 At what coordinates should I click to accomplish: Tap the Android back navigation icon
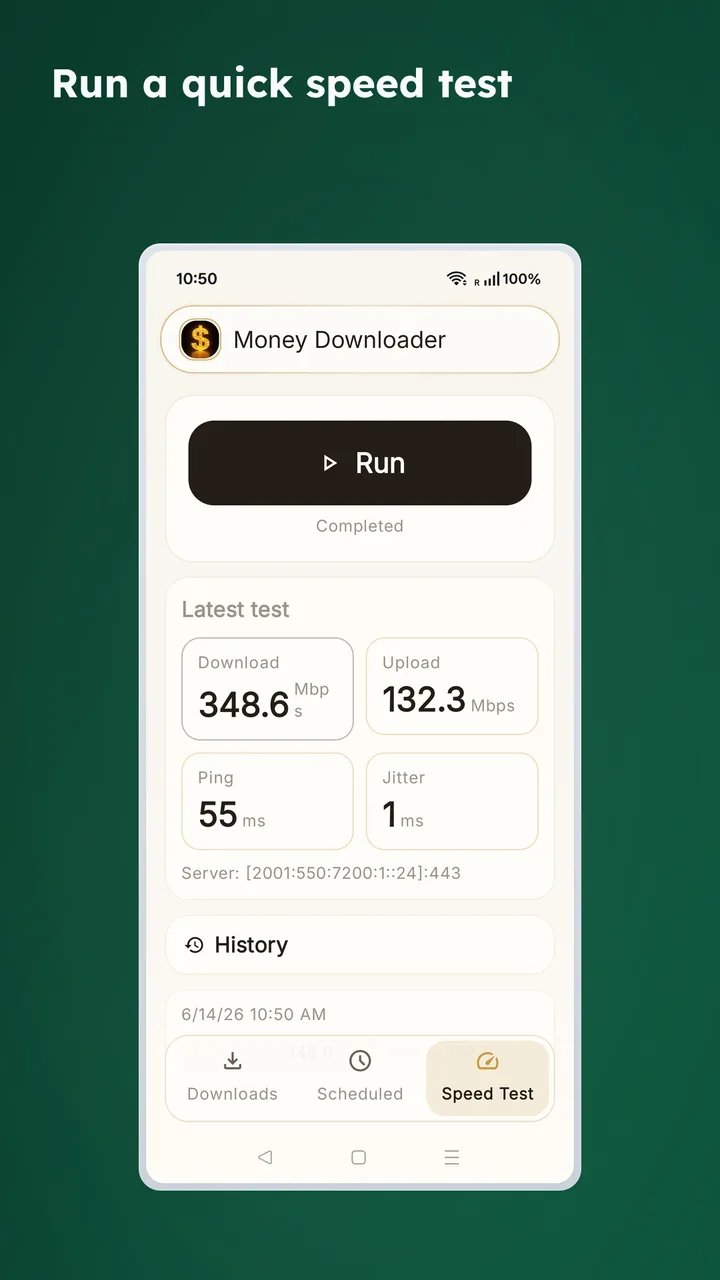pyautogui.click(x=265, y=1157)
